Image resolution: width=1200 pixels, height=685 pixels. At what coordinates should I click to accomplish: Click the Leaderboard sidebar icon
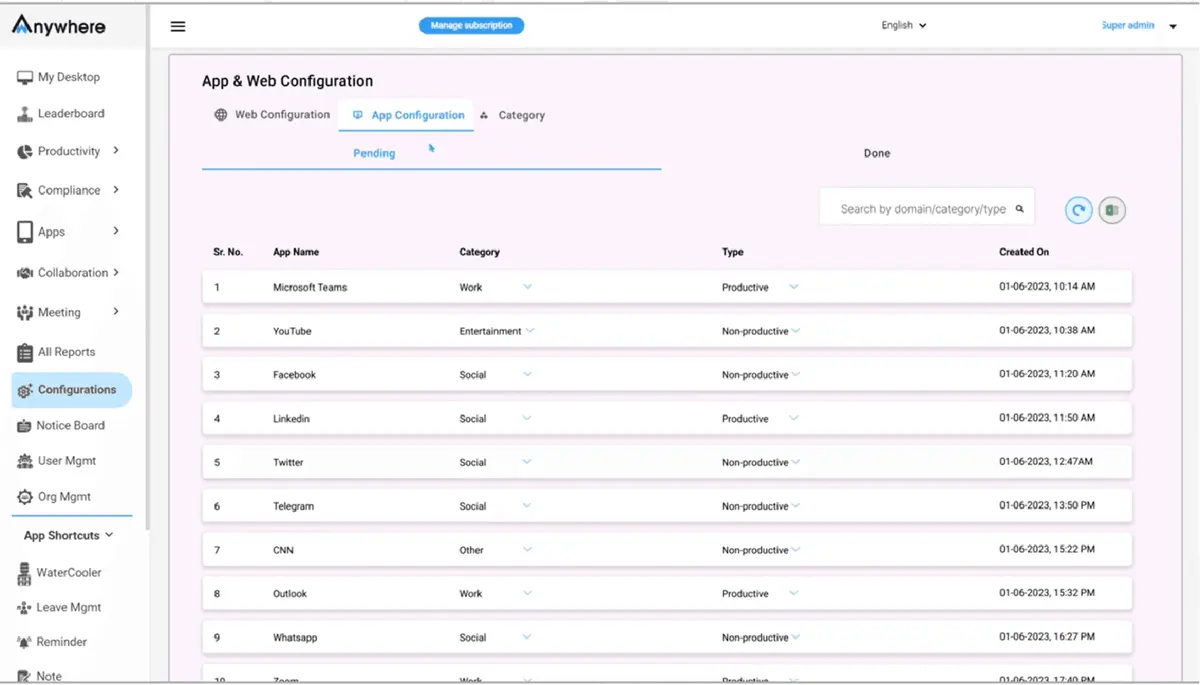tap(25, 114)
